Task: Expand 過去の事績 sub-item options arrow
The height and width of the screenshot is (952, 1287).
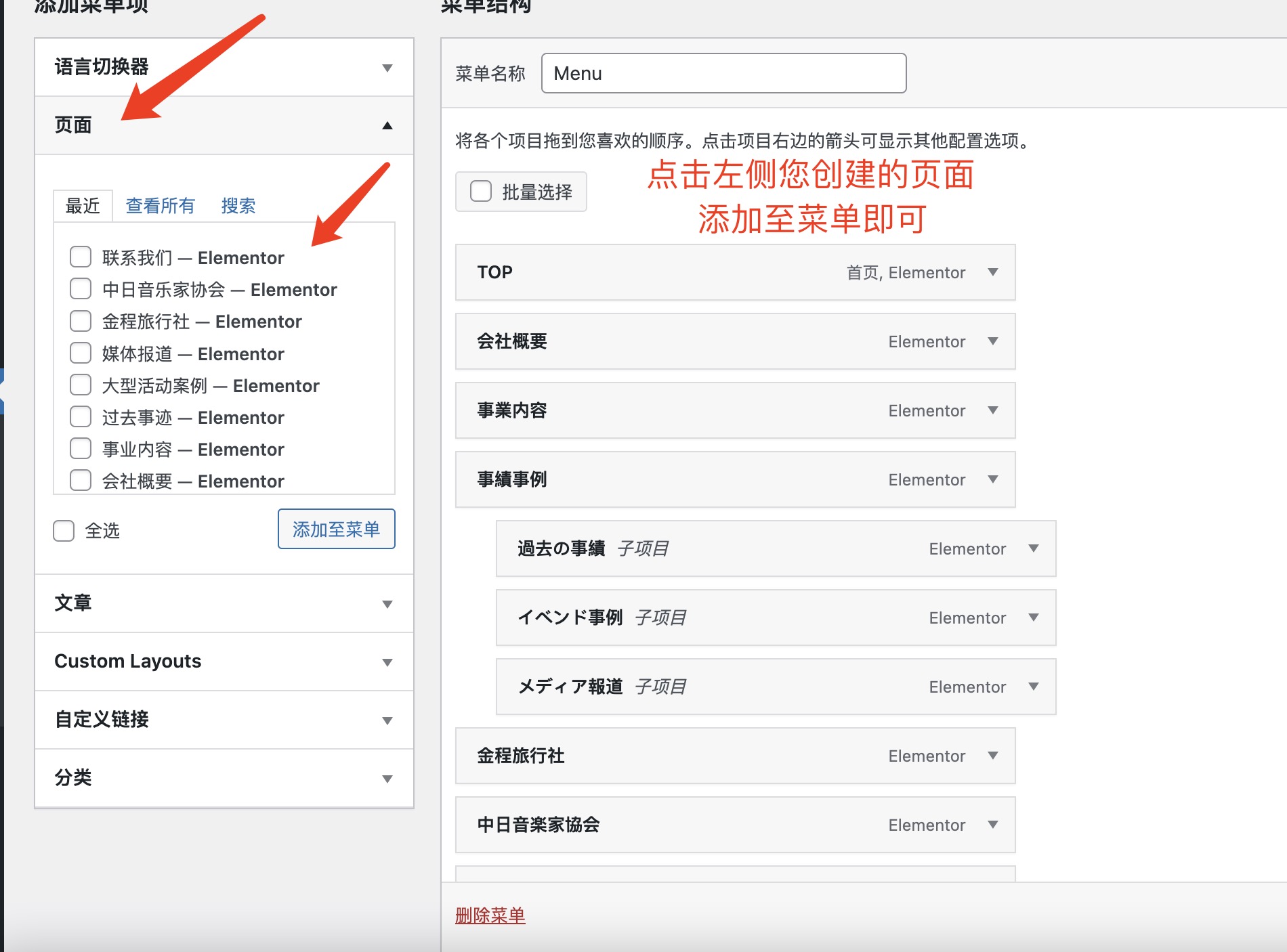Action: (1033, 548)
